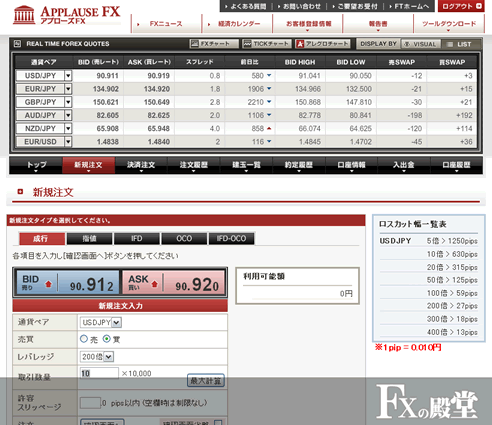Choose the 指値 order type tab
Image resolution: width=492 pixels, height=425 pixels.
point(89,239)
